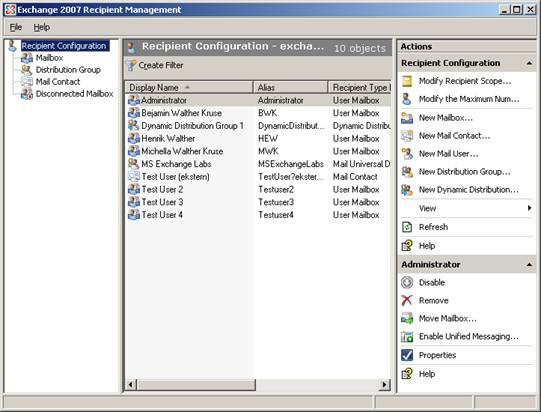Click Michella Walther Kruse mailbox icon
Viewport: 541px width, 412px height.
(134, 151)
